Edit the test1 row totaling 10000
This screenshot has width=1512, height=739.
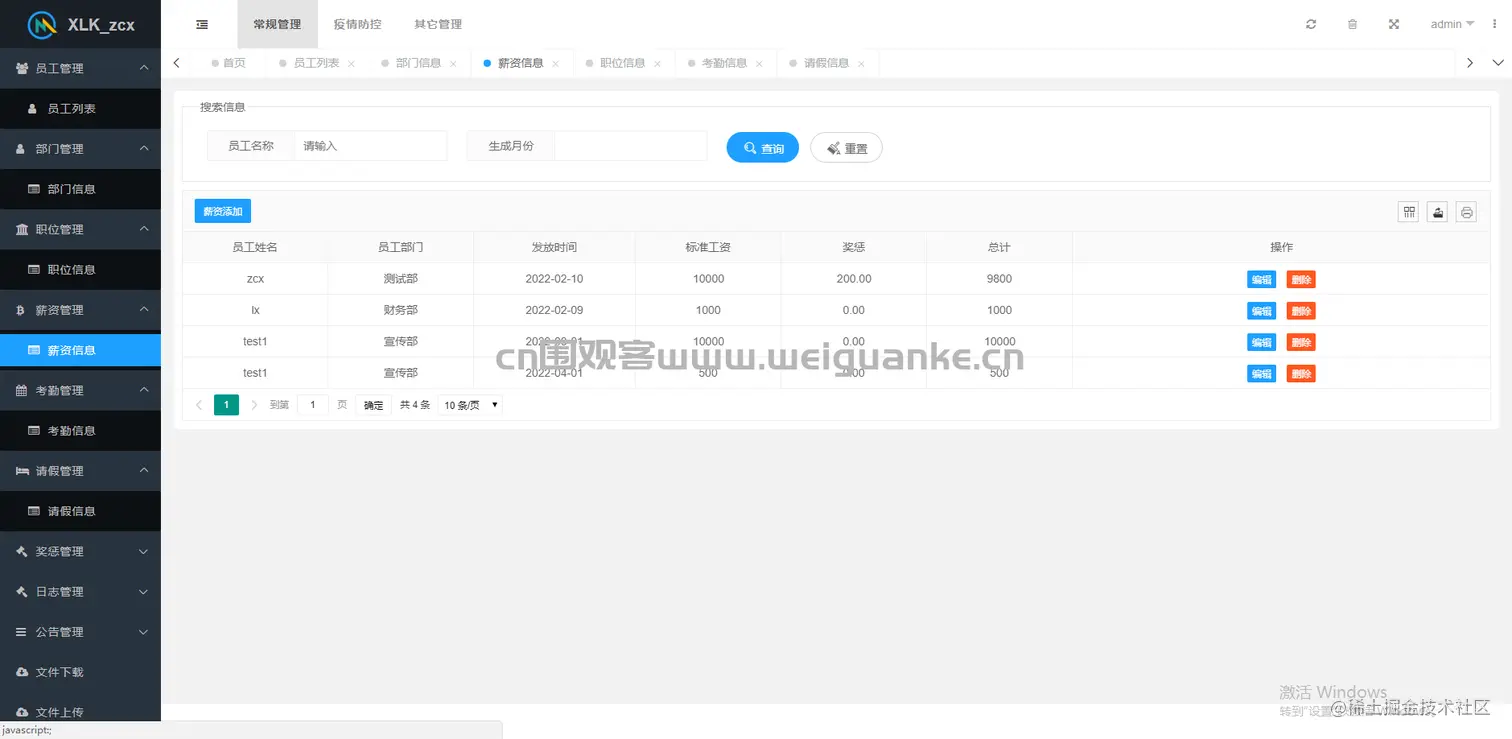coord(1262,342)
